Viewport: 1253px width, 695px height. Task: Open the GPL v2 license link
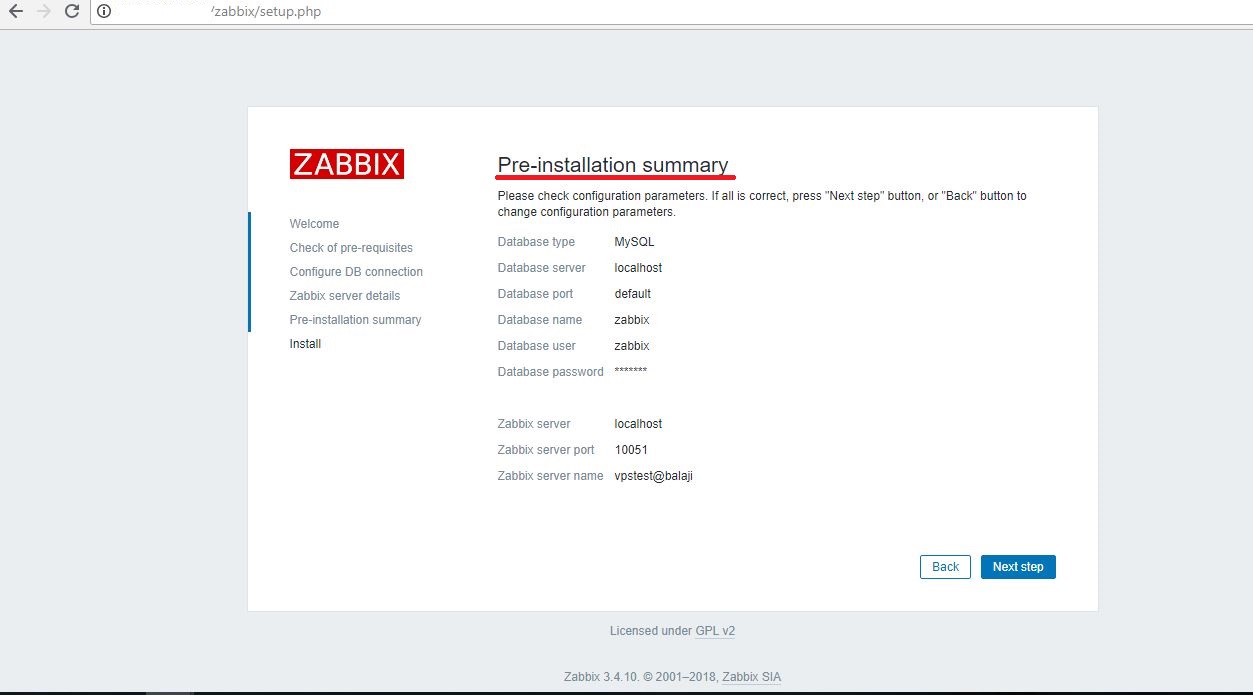click(715, 631)
